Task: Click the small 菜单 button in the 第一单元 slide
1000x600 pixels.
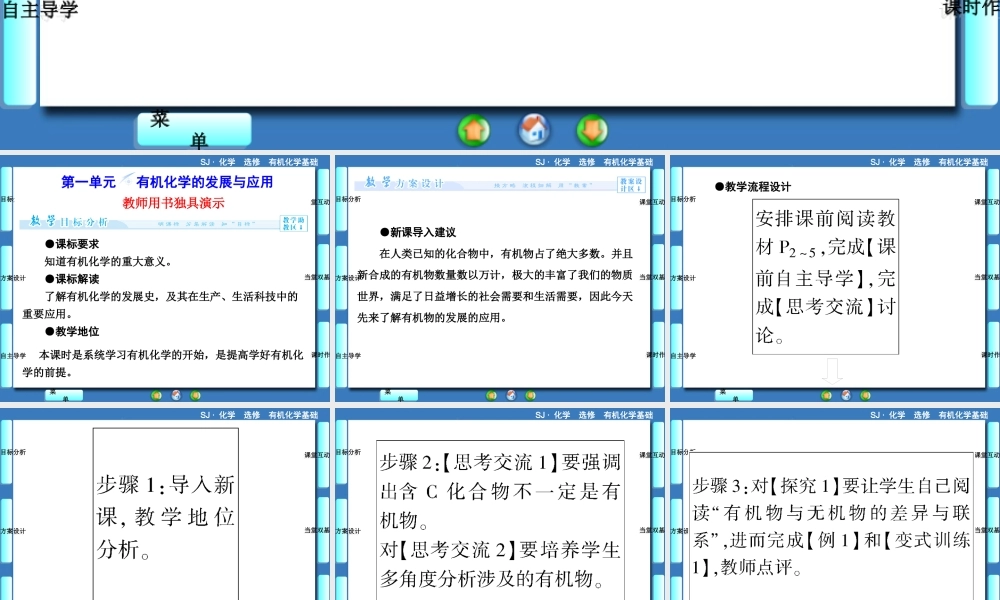Action: pos(64,395)
